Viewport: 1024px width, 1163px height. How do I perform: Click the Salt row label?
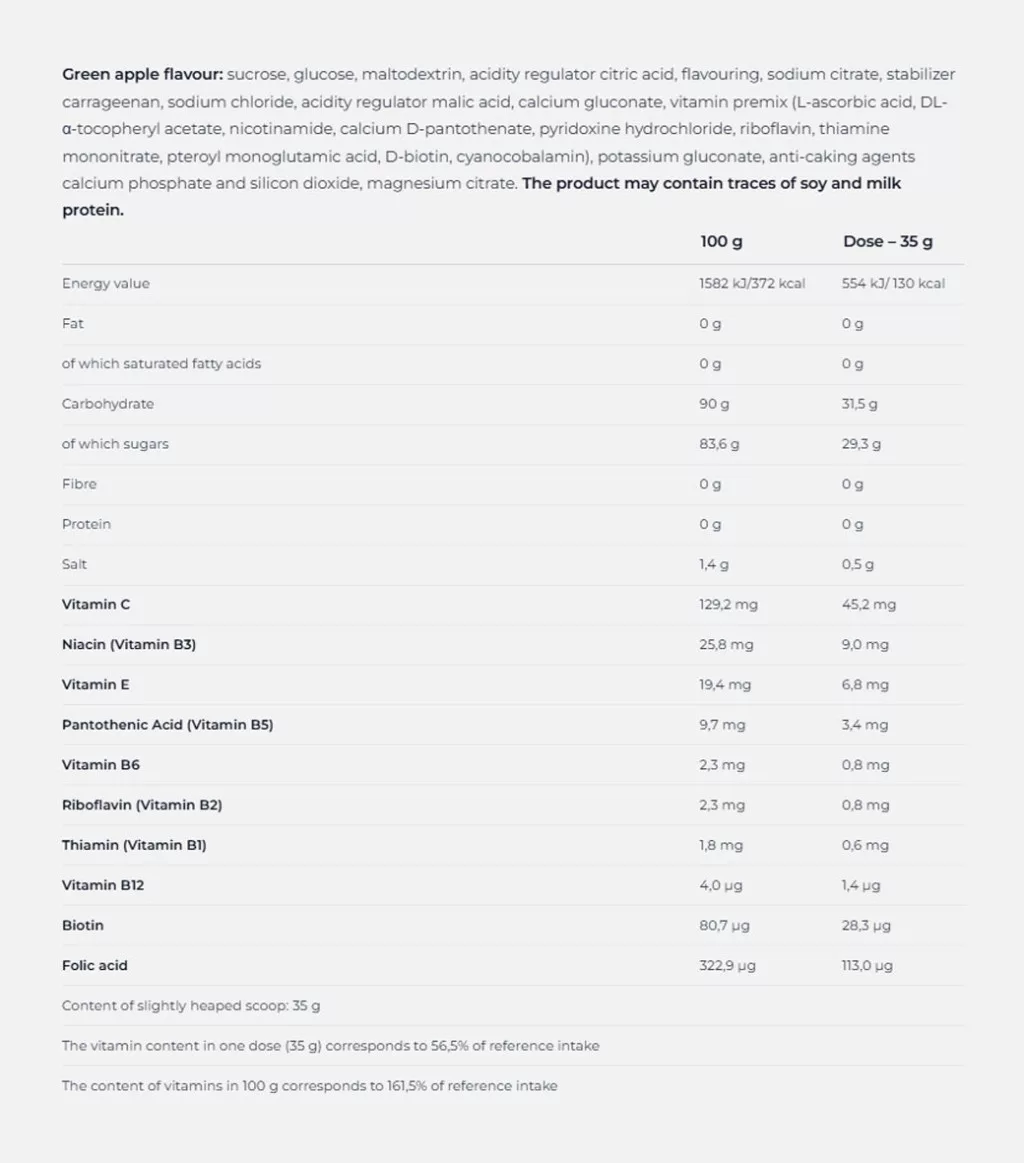(75, 564)
